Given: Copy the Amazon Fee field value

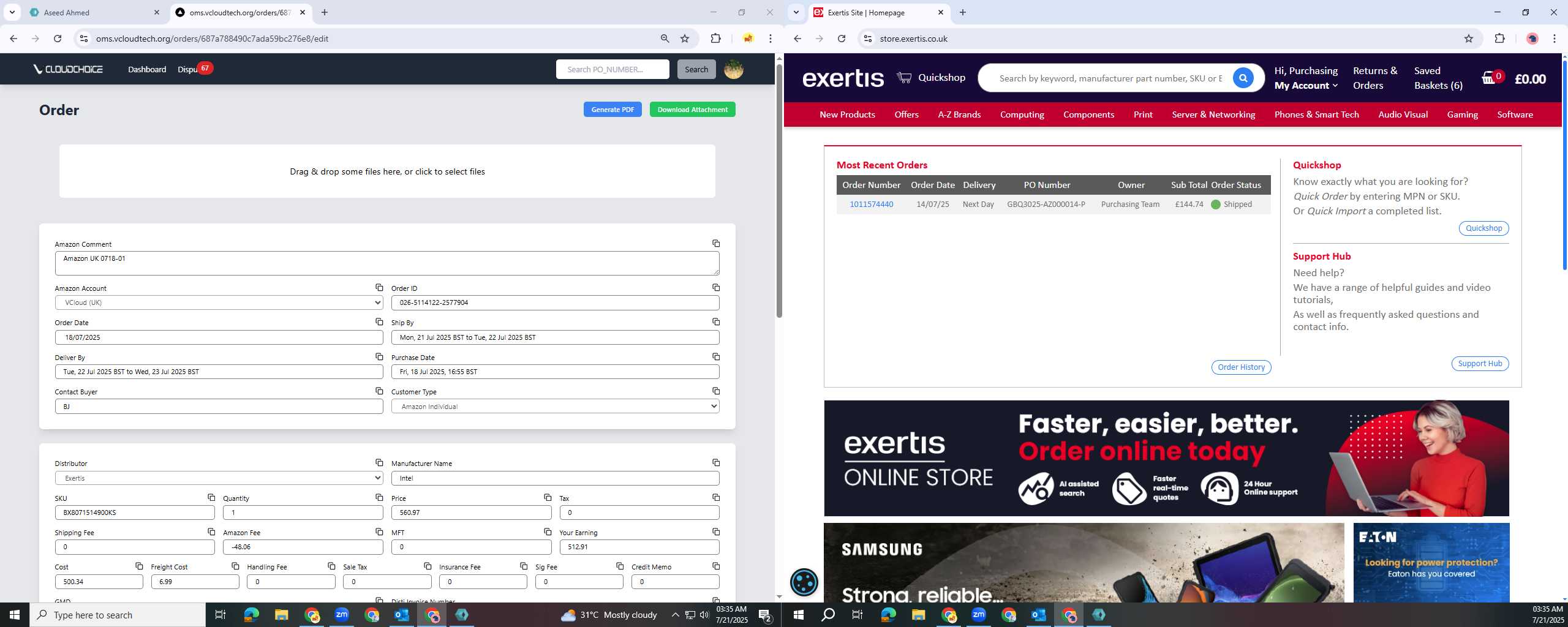Looking at the screenshot, I should coord(379,532).
